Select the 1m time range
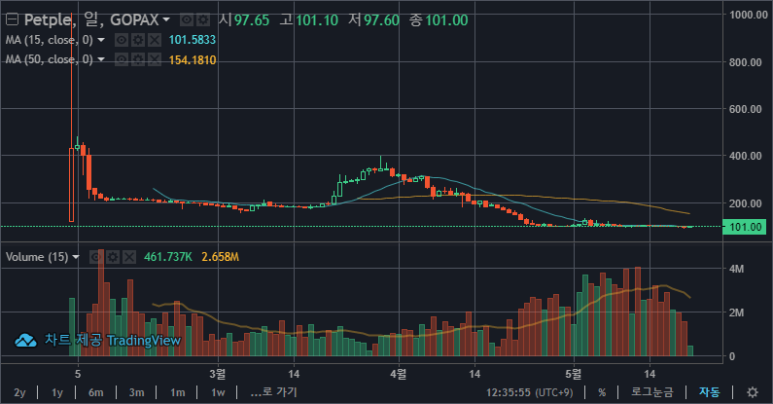This screenshot has width=773, height=404. click(177, 393)
